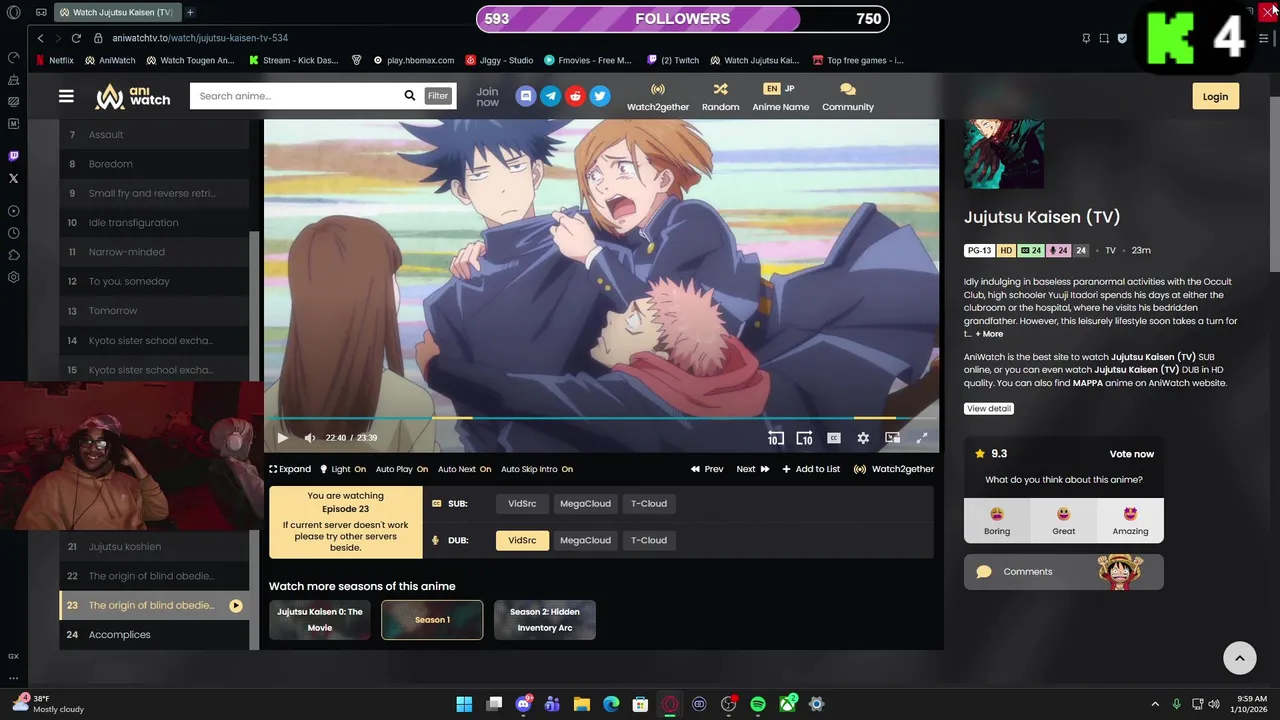The height and width of the screenshot is (720, 1280).
Task: Select SUB T-Cloud server
Action: pyautogui.click(x=648, y=504)
